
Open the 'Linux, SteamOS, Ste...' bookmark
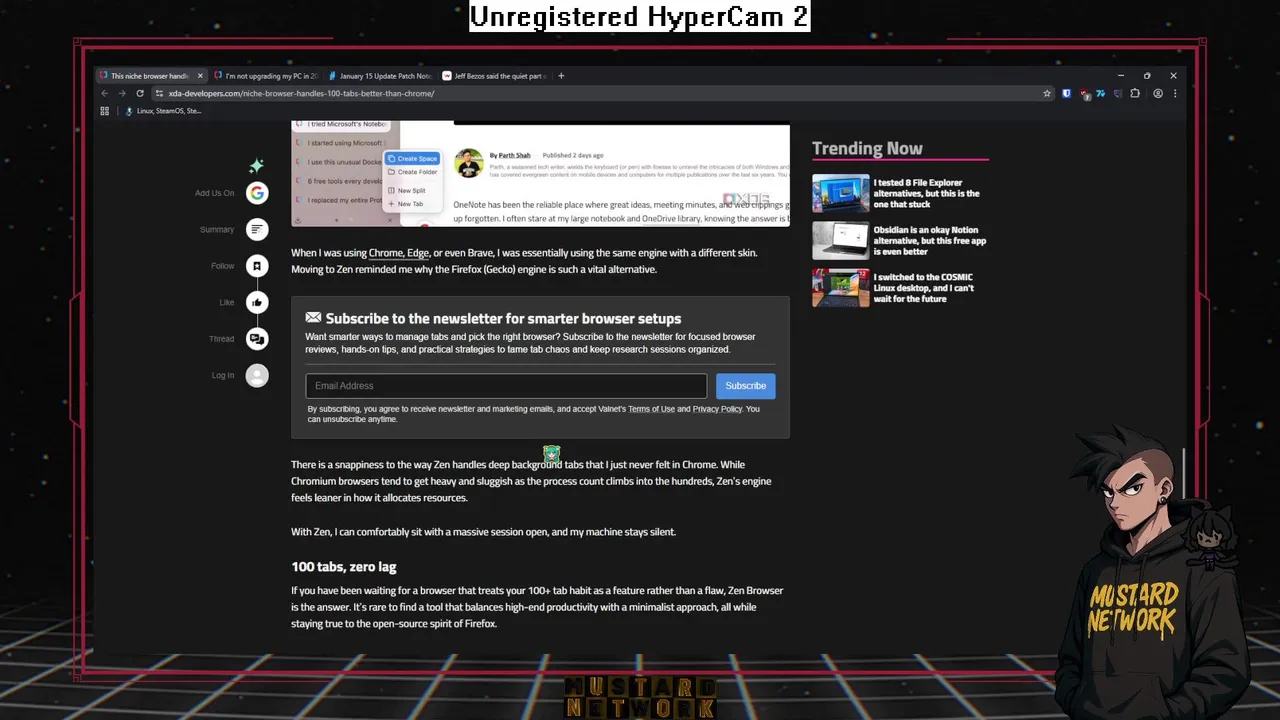[162, 111]
